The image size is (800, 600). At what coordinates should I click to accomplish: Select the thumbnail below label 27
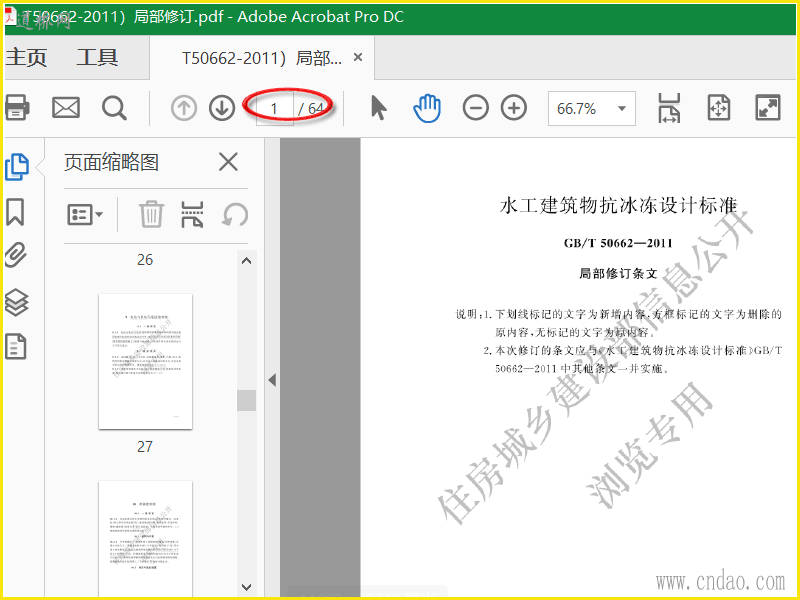pyautogui.click(x=145, y=538)
